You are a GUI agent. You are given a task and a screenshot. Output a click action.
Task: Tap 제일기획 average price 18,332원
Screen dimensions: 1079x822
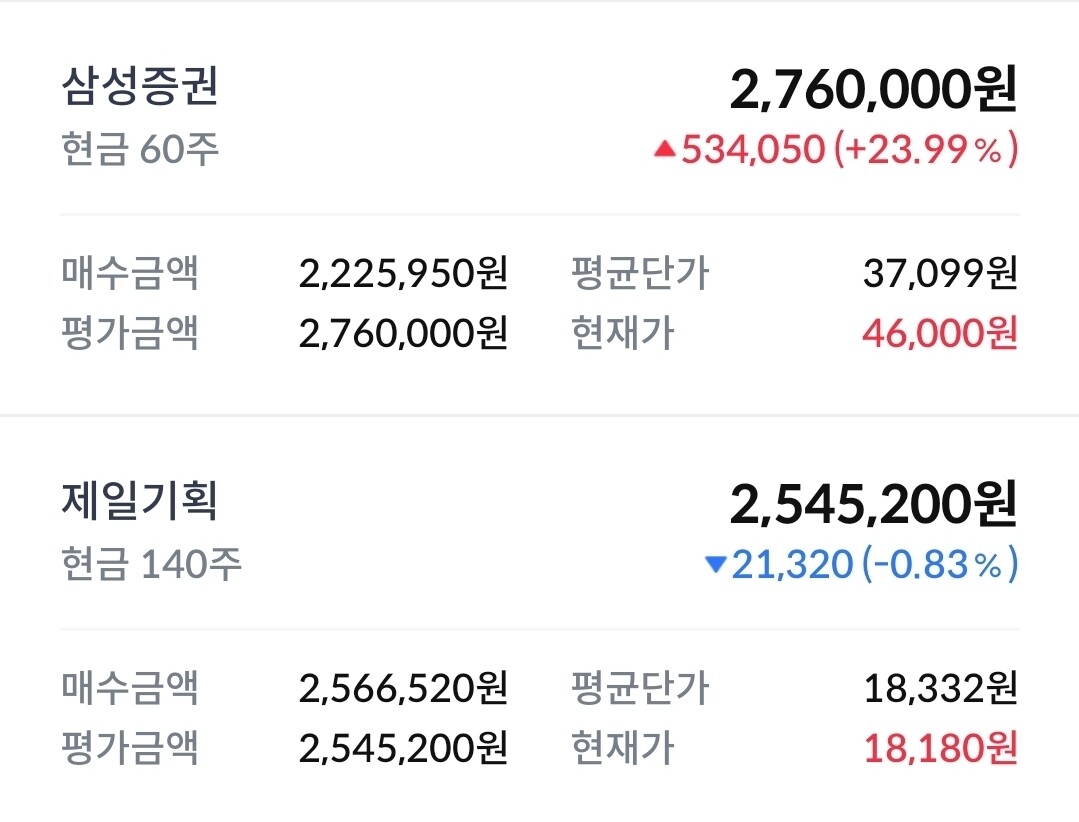(x=939, y=687)
